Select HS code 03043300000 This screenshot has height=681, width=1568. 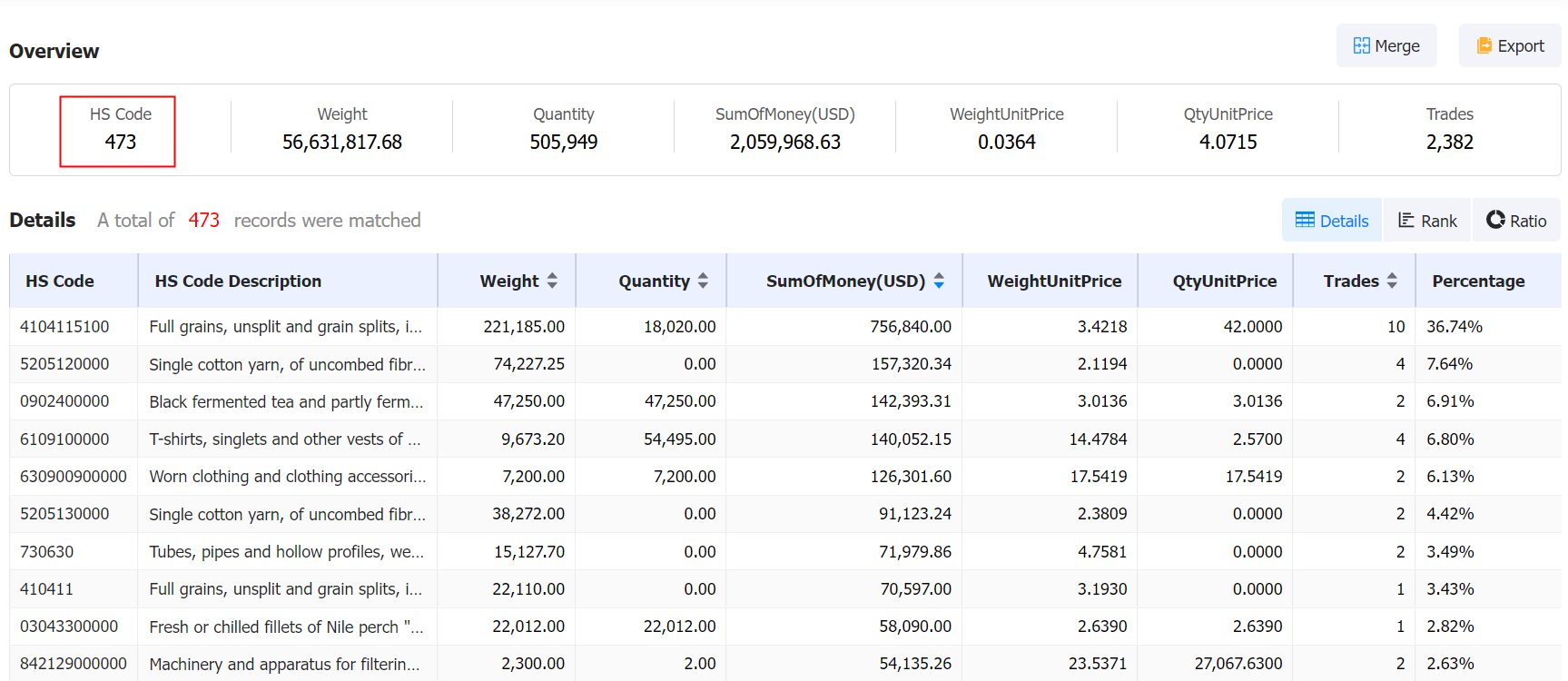(69, 627)
